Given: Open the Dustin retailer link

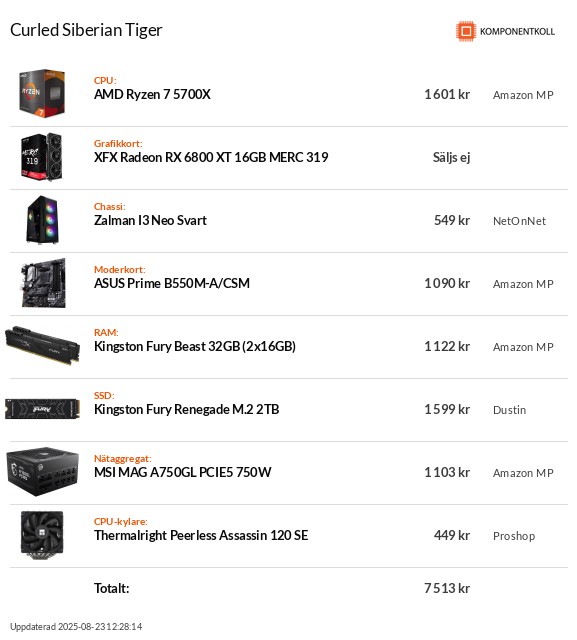Looking at the screenshot, I should click(x=509, y=410).
